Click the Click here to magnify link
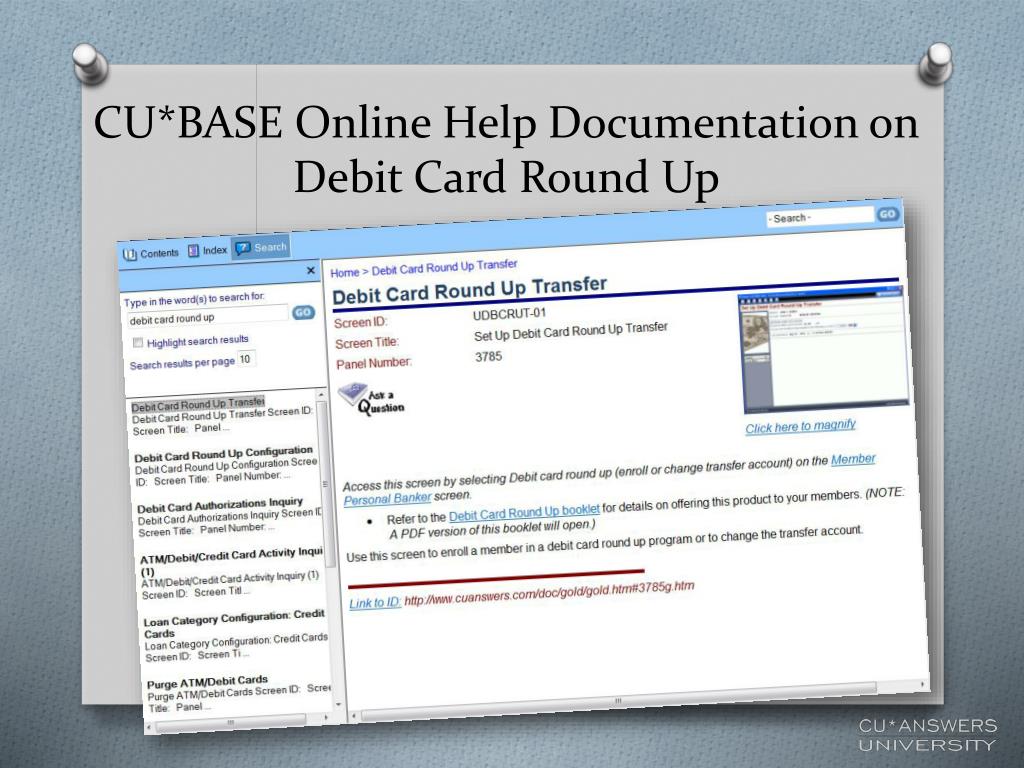 [x=801, y=426]
